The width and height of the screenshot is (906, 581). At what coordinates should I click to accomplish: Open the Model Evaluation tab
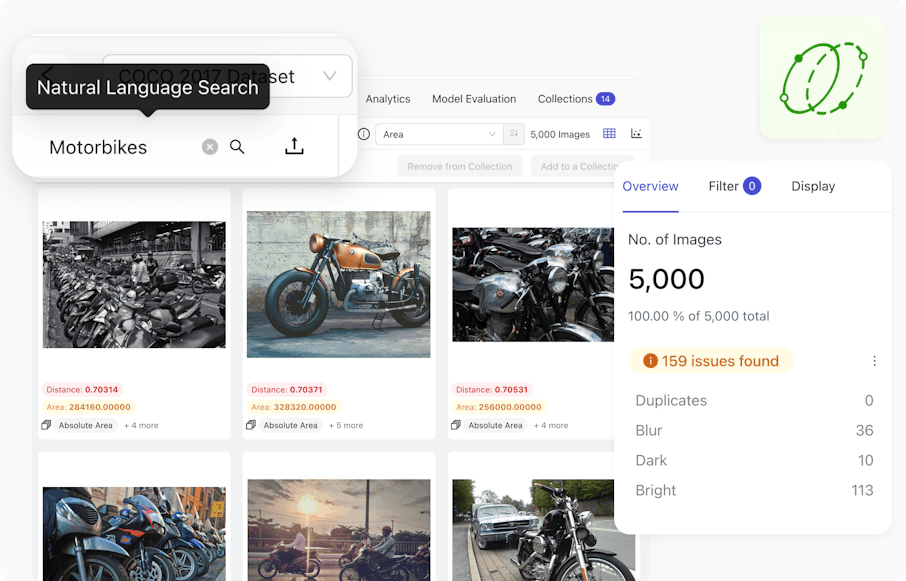point(474,99)
